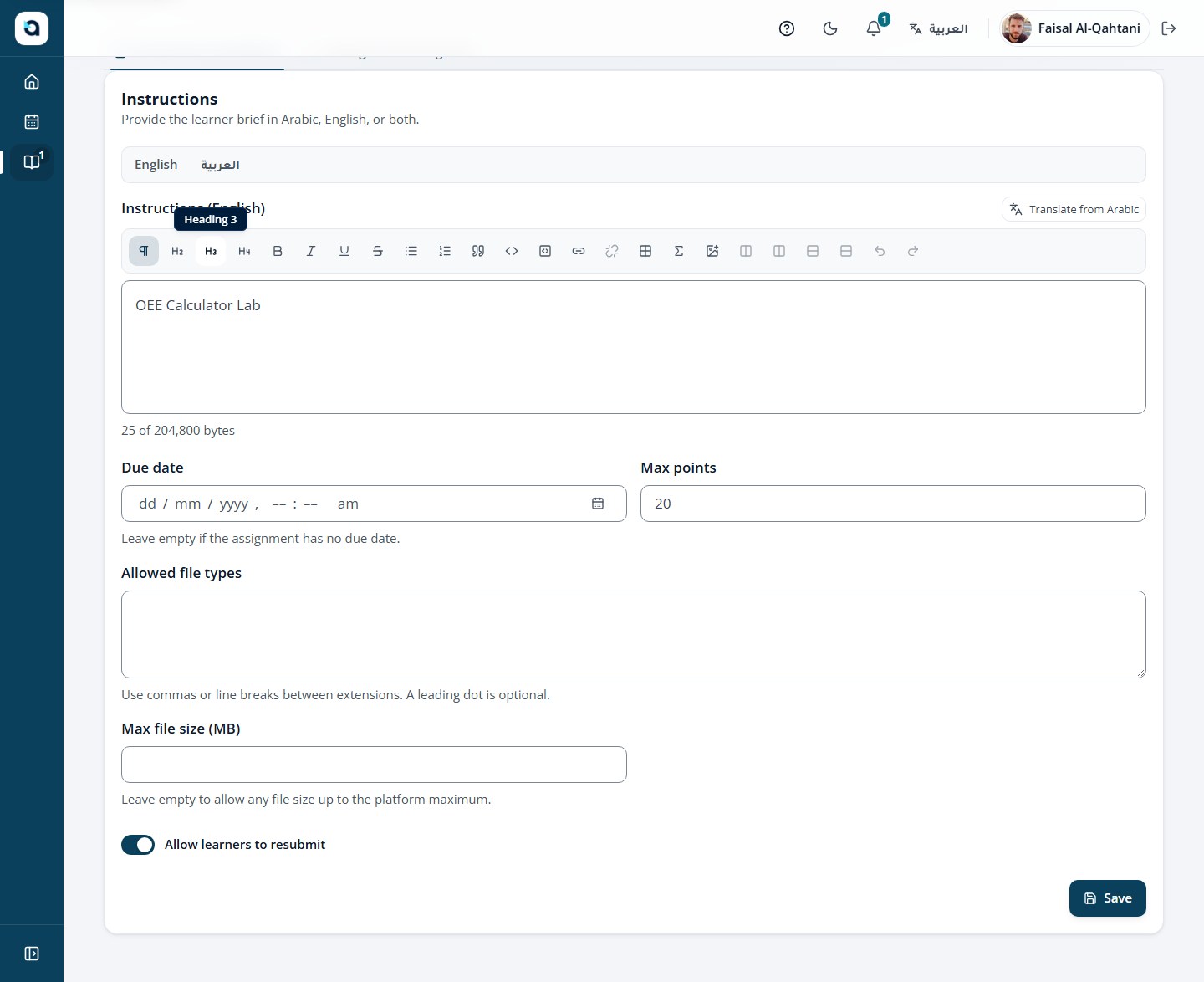Click Translate from Arabic
The height and width of the screenshot is (982, 1204).
pyautogui.click(x=1074, y=209)
